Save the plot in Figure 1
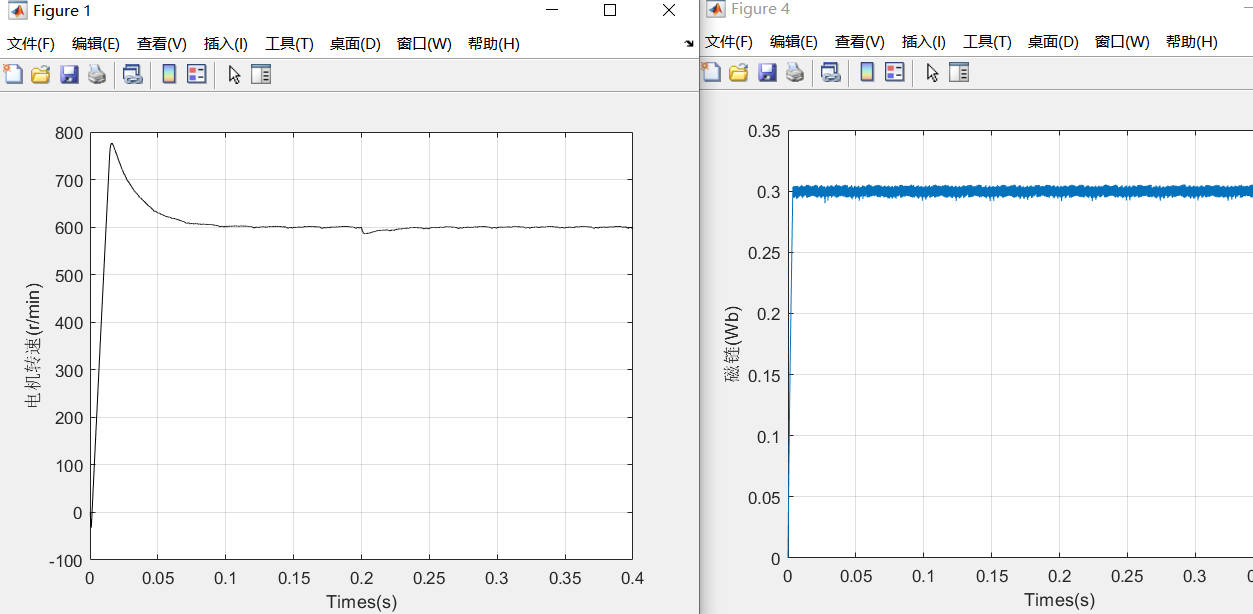Image resolution: width=1253 pixels, height=614 pixels. point(68,73)
